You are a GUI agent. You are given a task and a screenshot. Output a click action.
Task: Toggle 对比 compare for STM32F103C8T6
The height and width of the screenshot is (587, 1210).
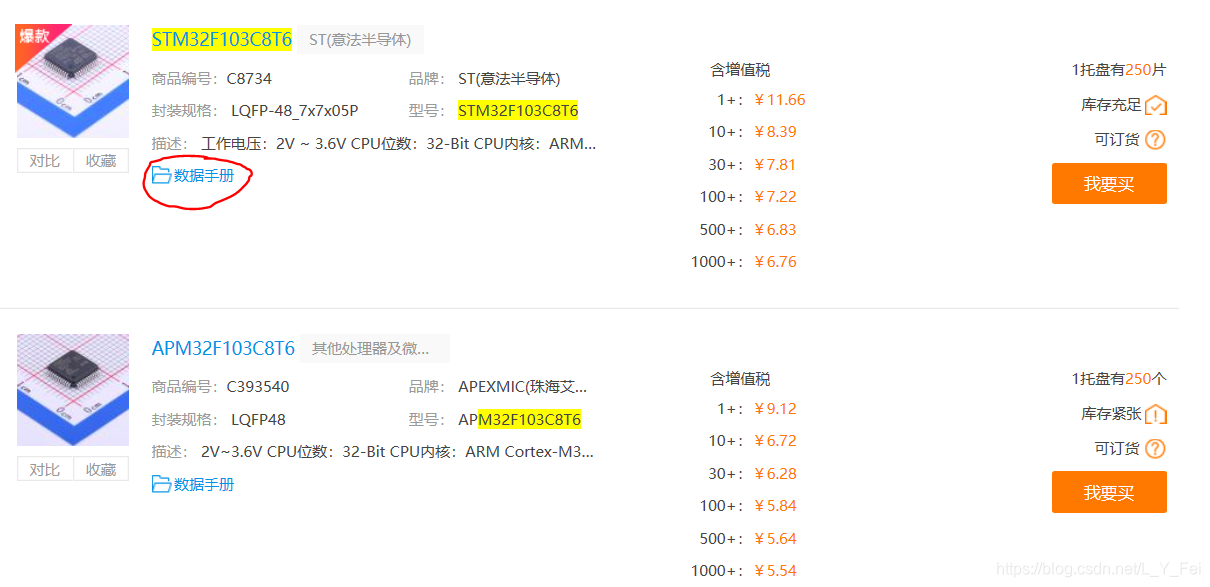tap(44, 161)
